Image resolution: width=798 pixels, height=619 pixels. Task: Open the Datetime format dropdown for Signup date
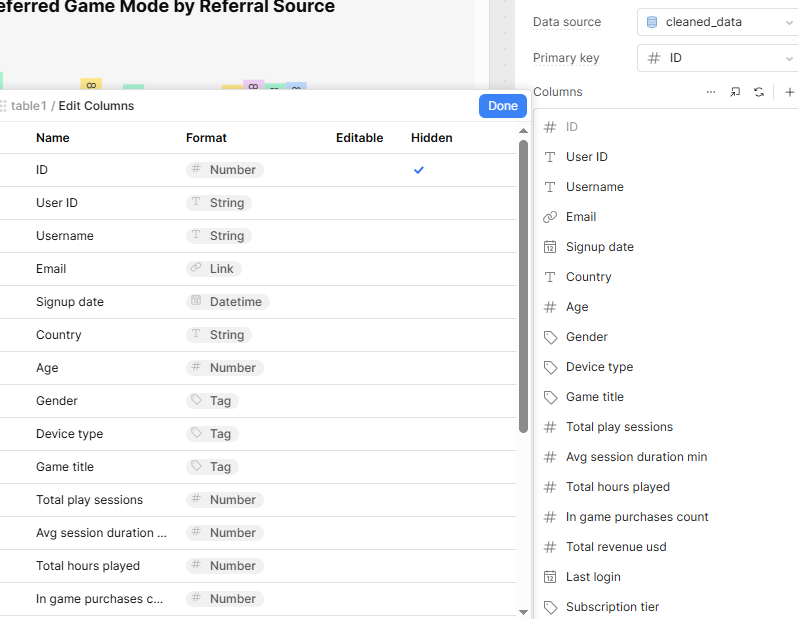[x=227, y=302]
